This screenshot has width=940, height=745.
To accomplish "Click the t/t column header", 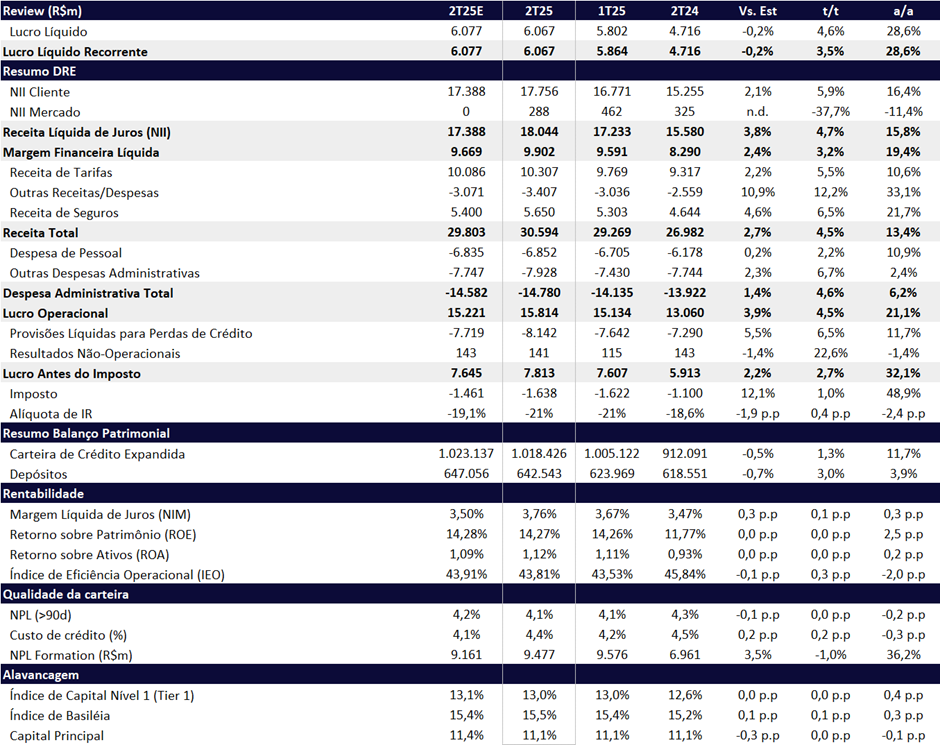I will click(830, 11).
